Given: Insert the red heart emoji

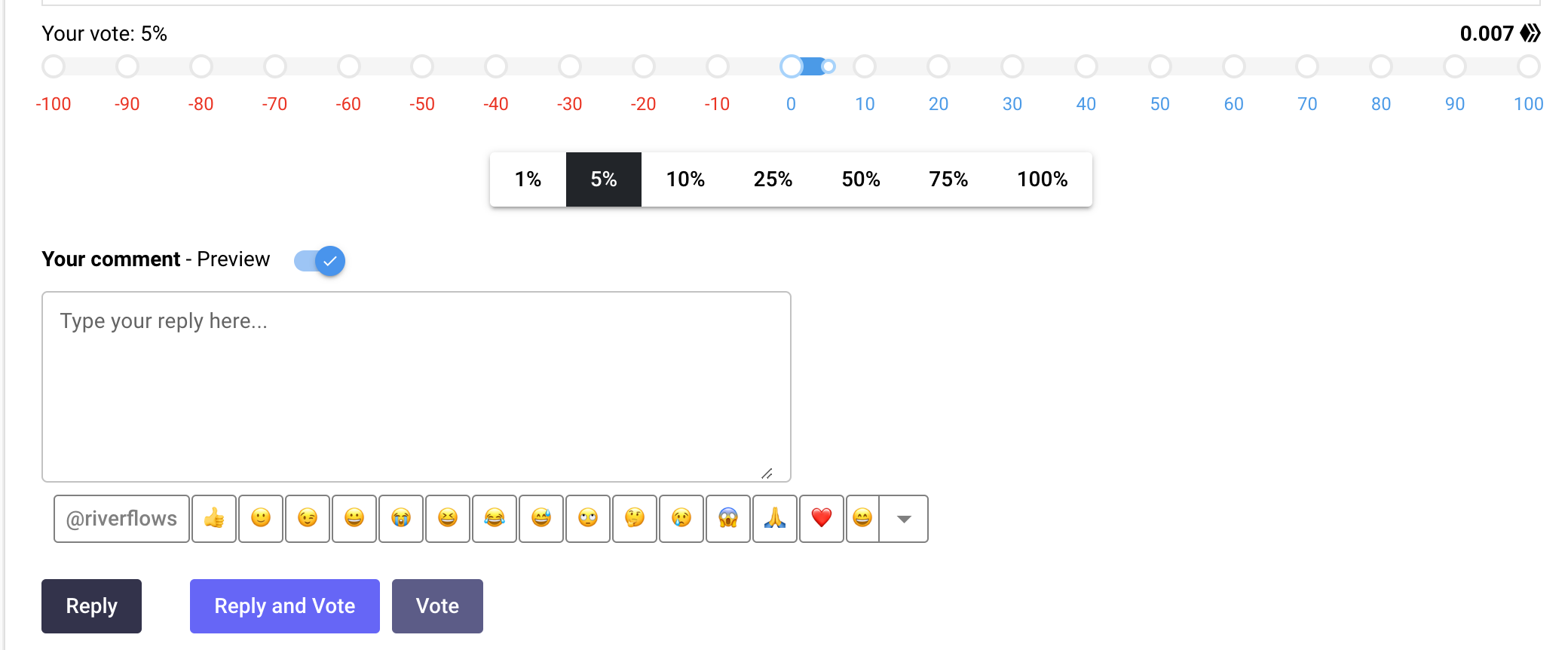Looking at the screenshot, I should [822, 519].
